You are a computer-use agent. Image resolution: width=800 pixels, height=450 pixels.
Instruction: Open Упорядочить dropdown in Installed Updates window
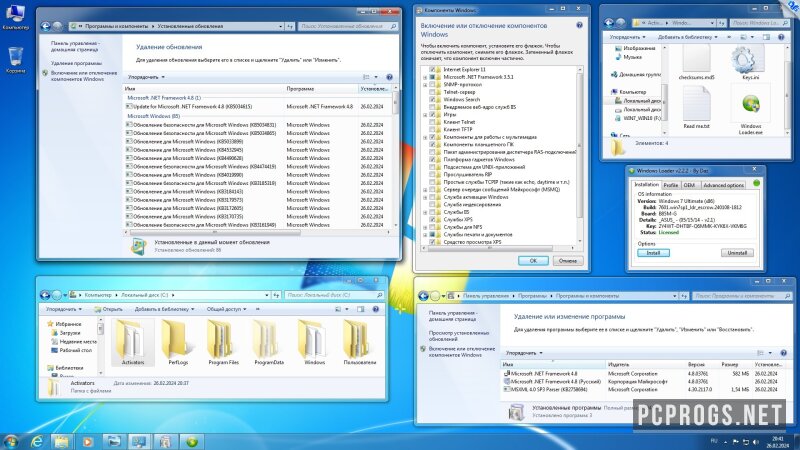click(x=146, y=77)
